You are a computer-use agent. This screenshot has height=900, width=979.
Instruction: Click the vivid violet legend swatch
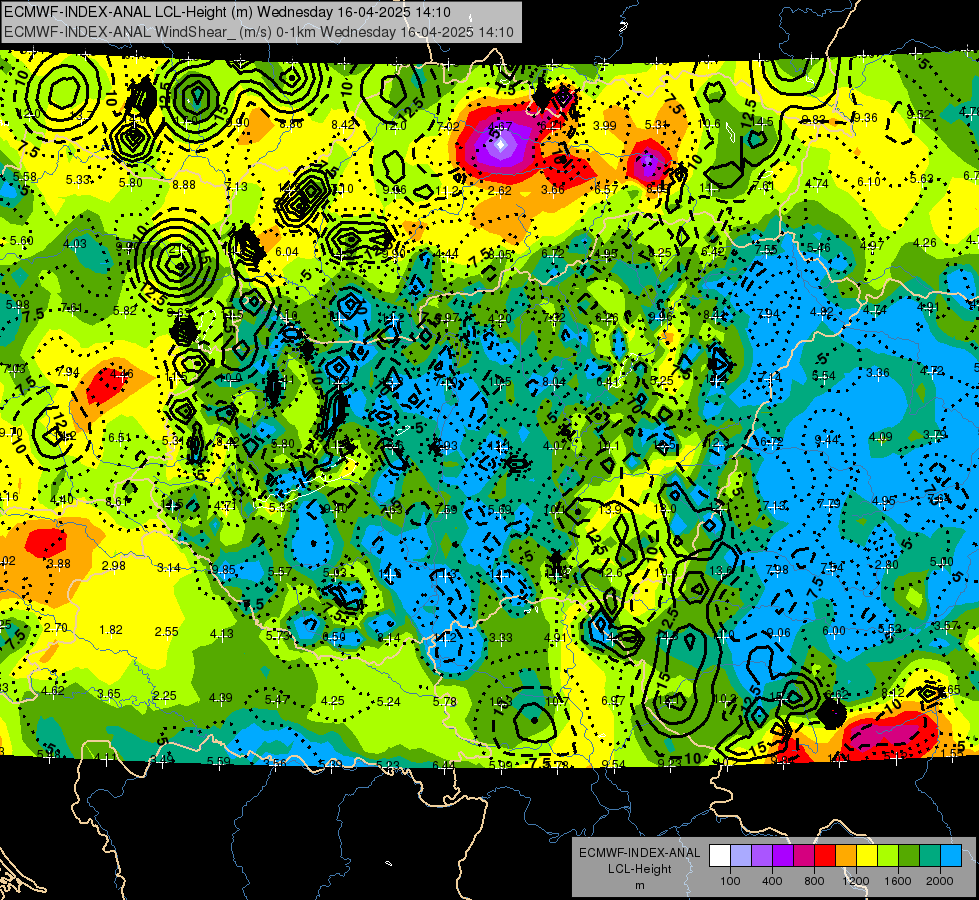pos(783,856)
